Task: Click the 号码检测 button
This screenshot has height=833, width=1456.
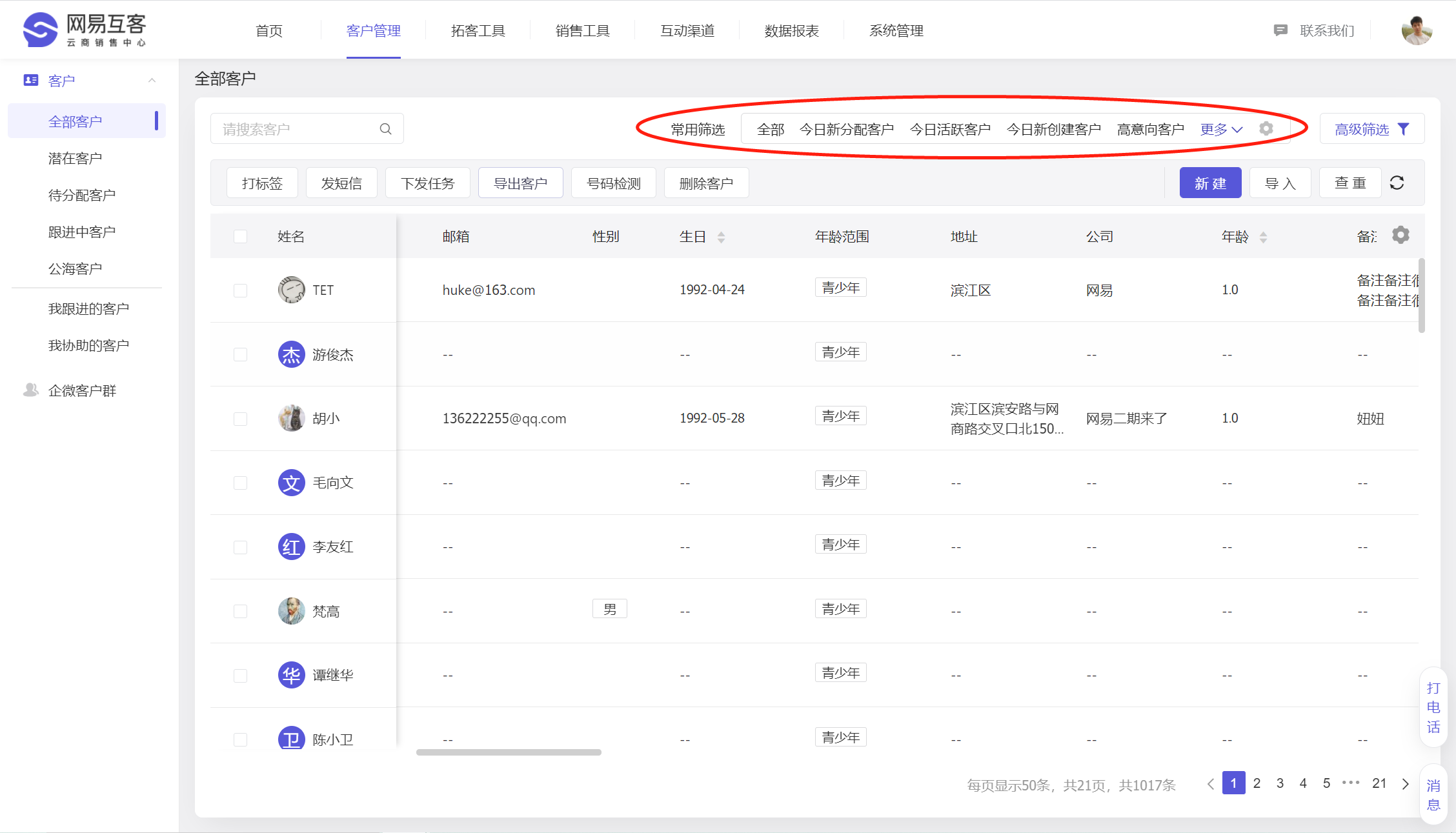Action: pyautogui.click(x=613, y=183)
